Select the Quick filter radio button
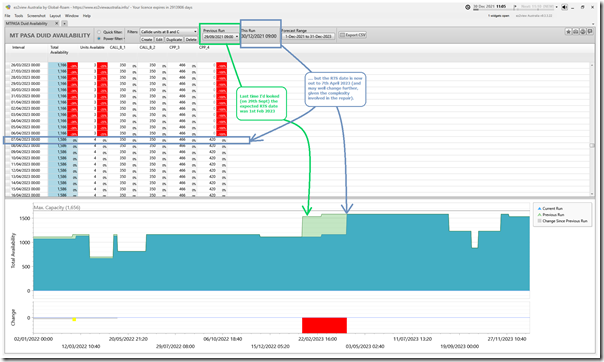This screenshot has width=604, height=362. 99,32
